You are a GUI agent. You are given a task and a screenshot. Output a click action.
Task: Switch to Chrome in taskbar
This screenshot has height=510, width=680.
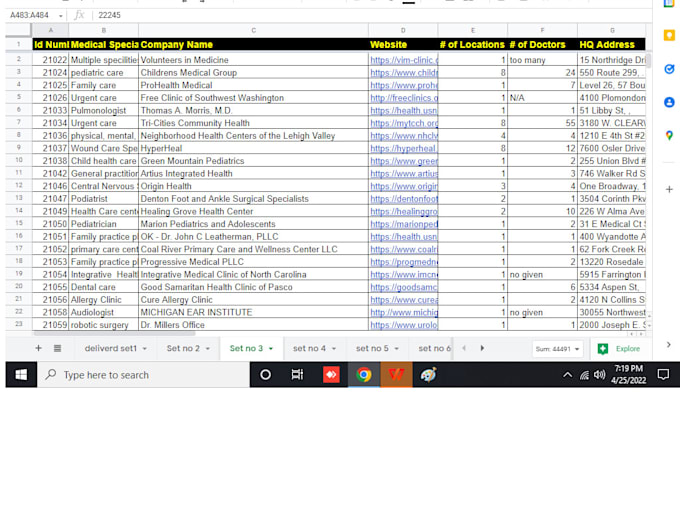click(x=364, y=375)
